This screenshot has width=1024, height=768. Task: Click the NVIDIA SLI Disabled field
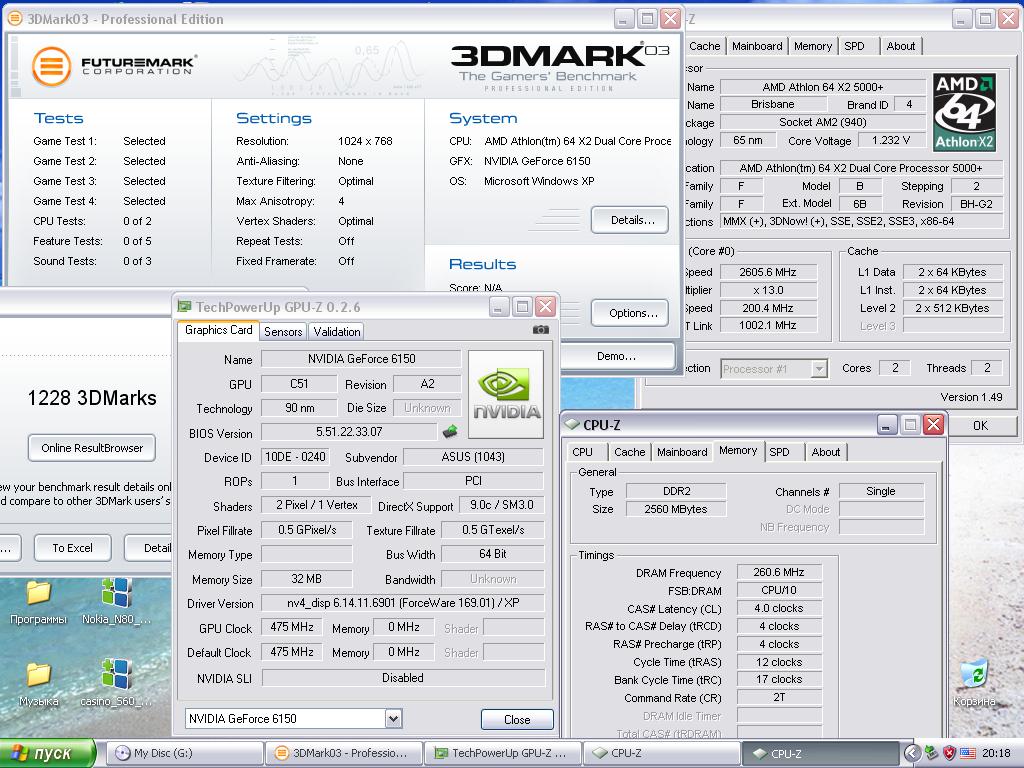pyautogui.click(x=403, y=678)
